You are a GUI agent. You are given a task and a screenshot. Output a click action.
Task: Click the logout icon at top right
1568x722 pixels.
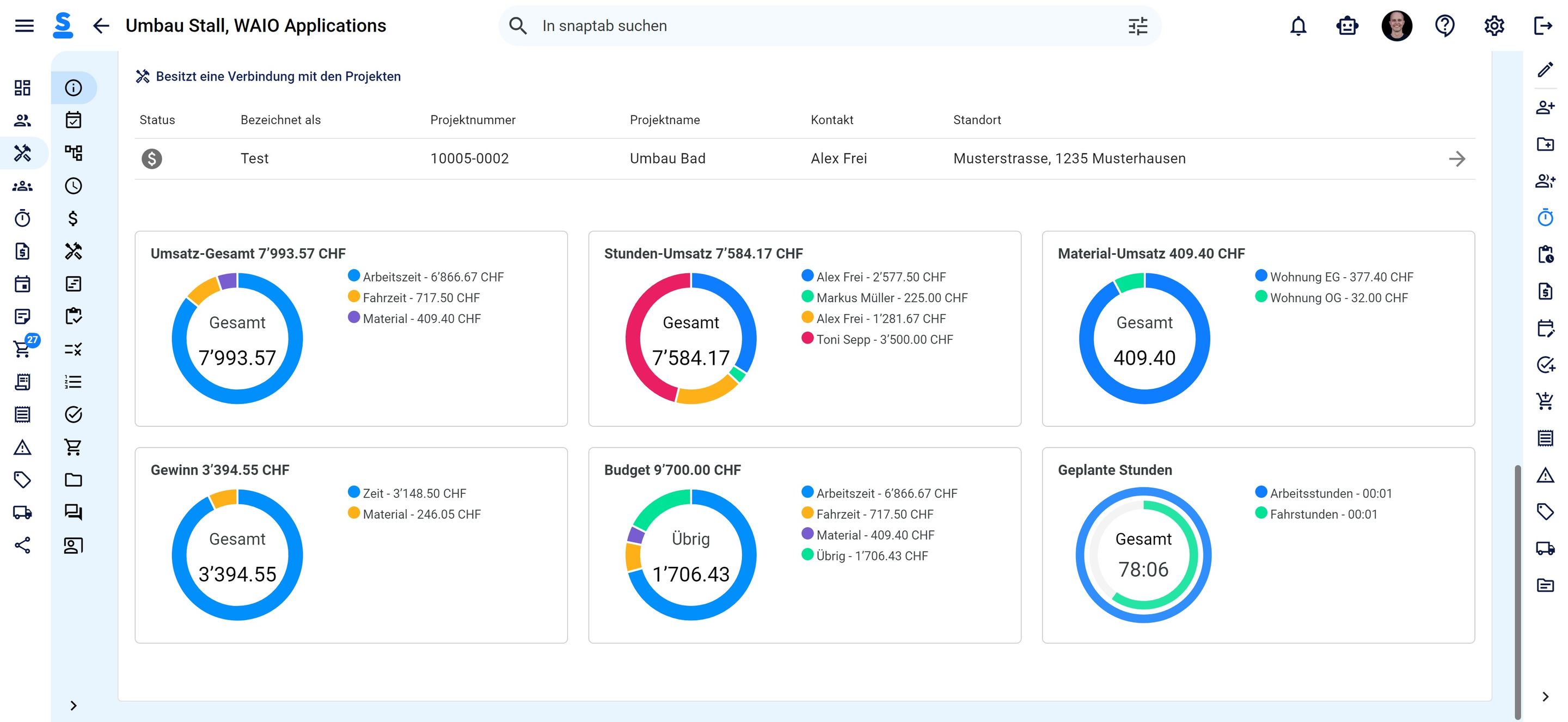pos(1542,26)
